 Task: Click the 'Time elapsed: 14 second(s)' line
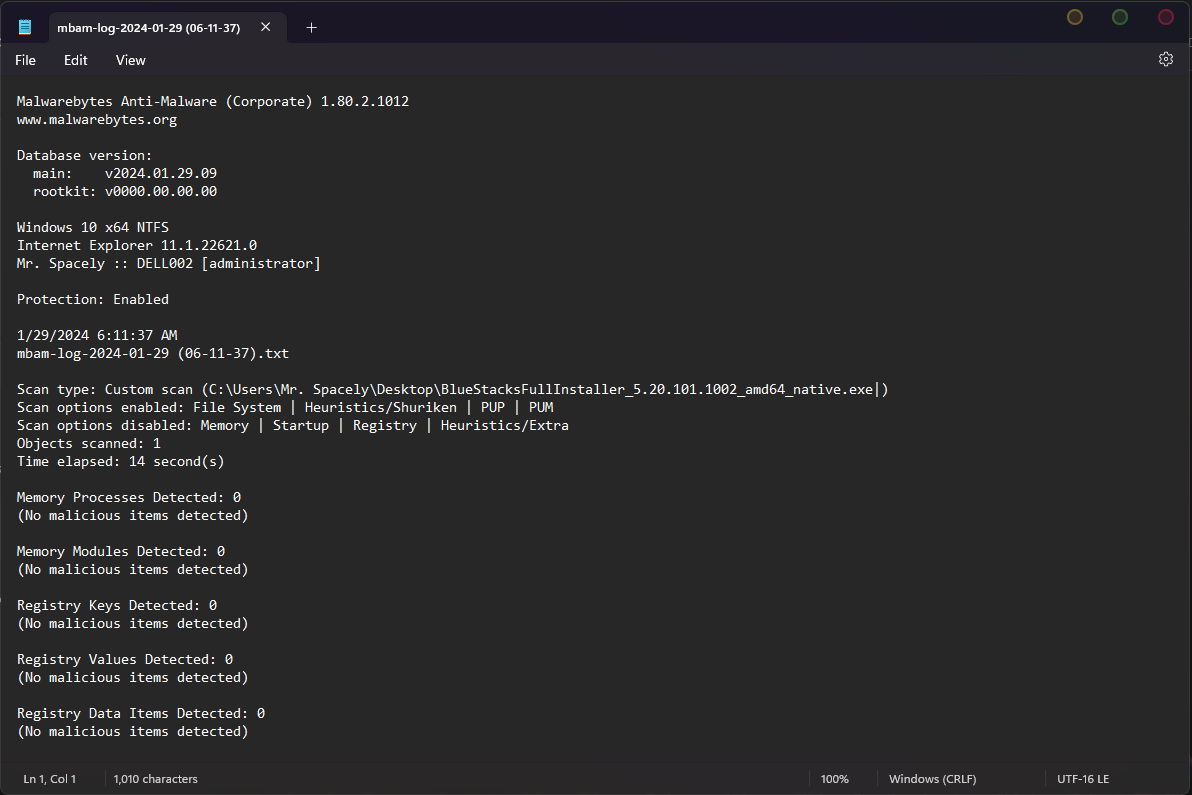(120, 461)
